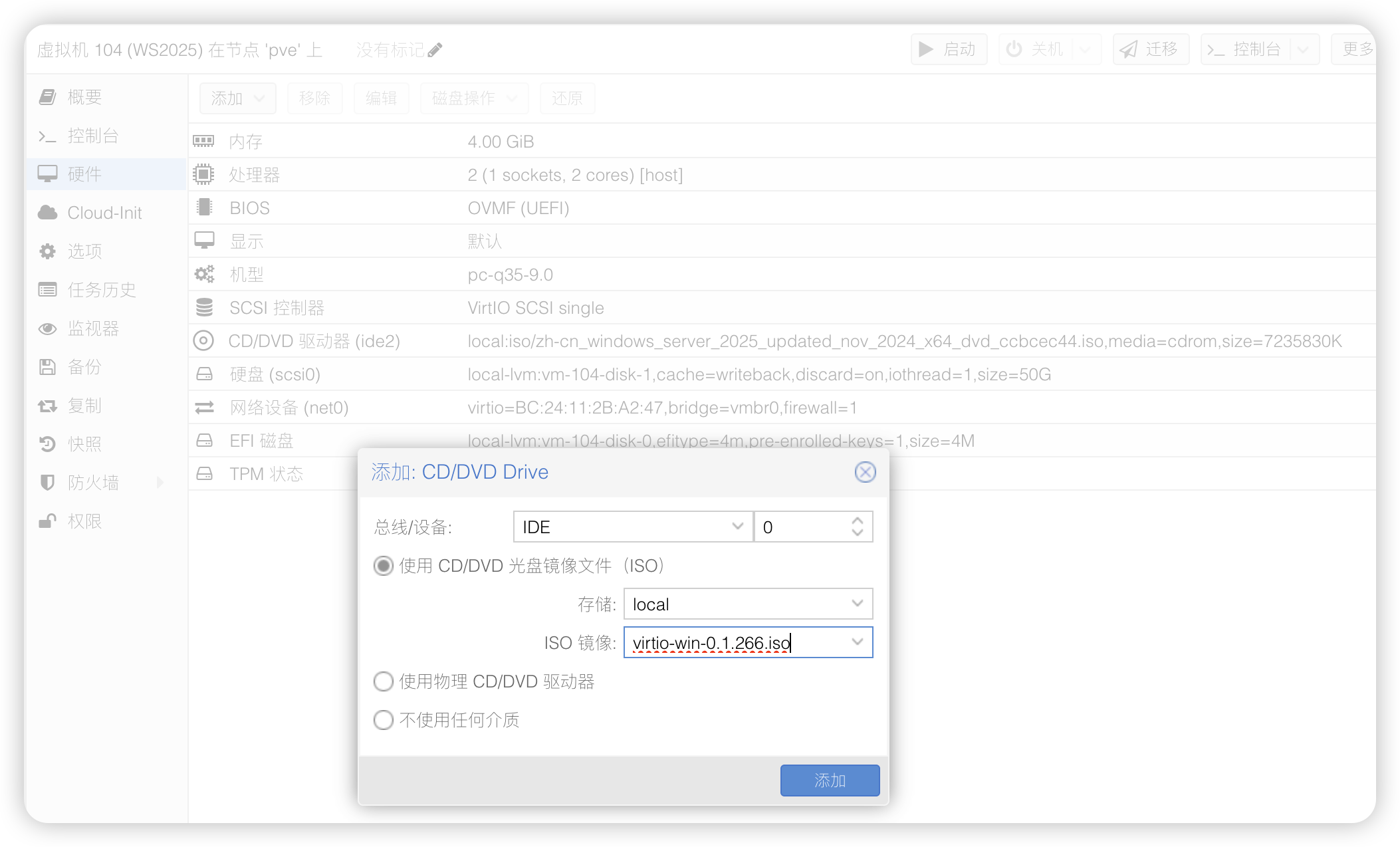Open the 监视器 eye icon
1400x847 pixels.
47,328
